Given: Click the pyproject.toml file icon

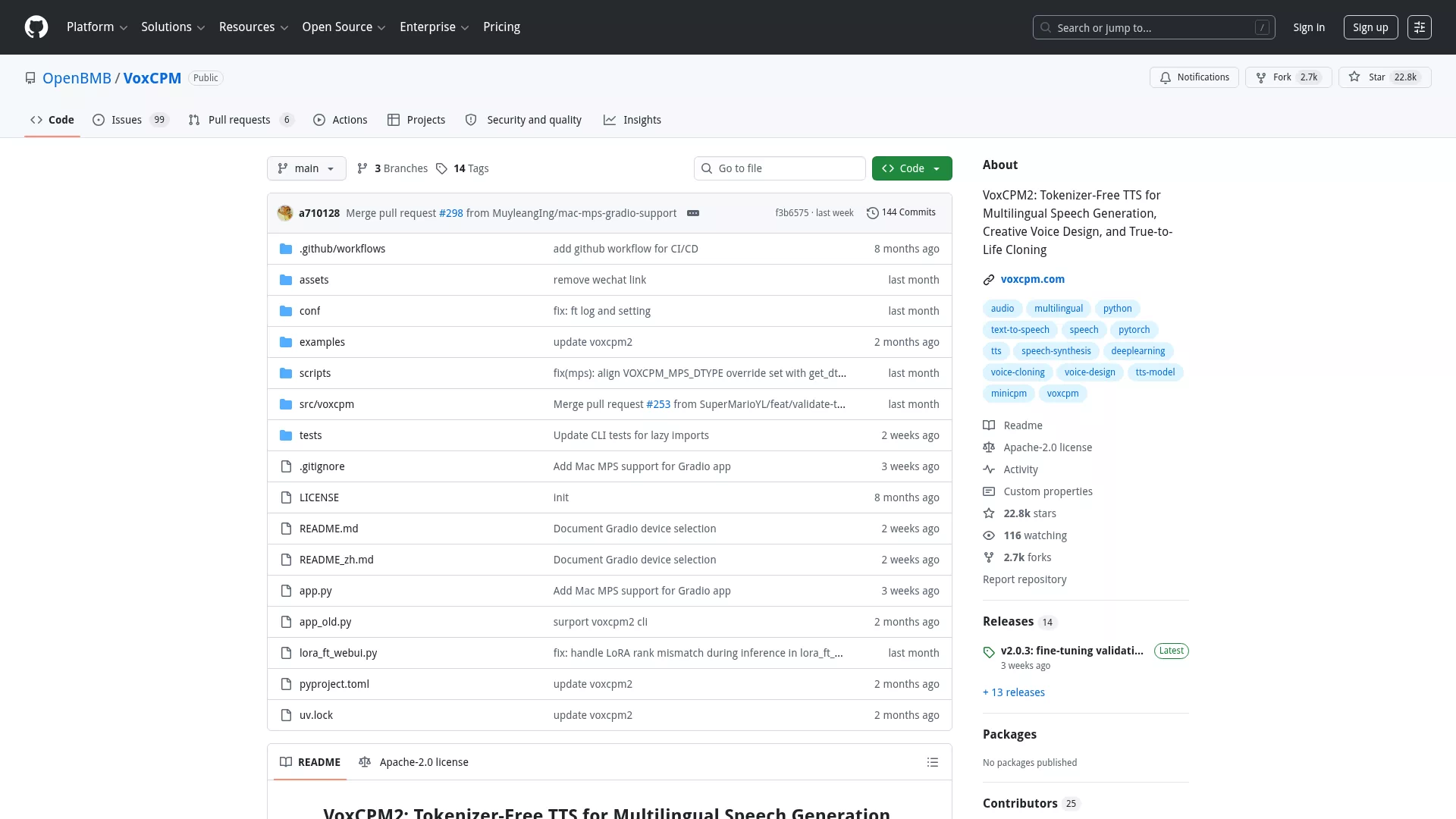Looking at the screenshot, I should [x=286, y=684].
